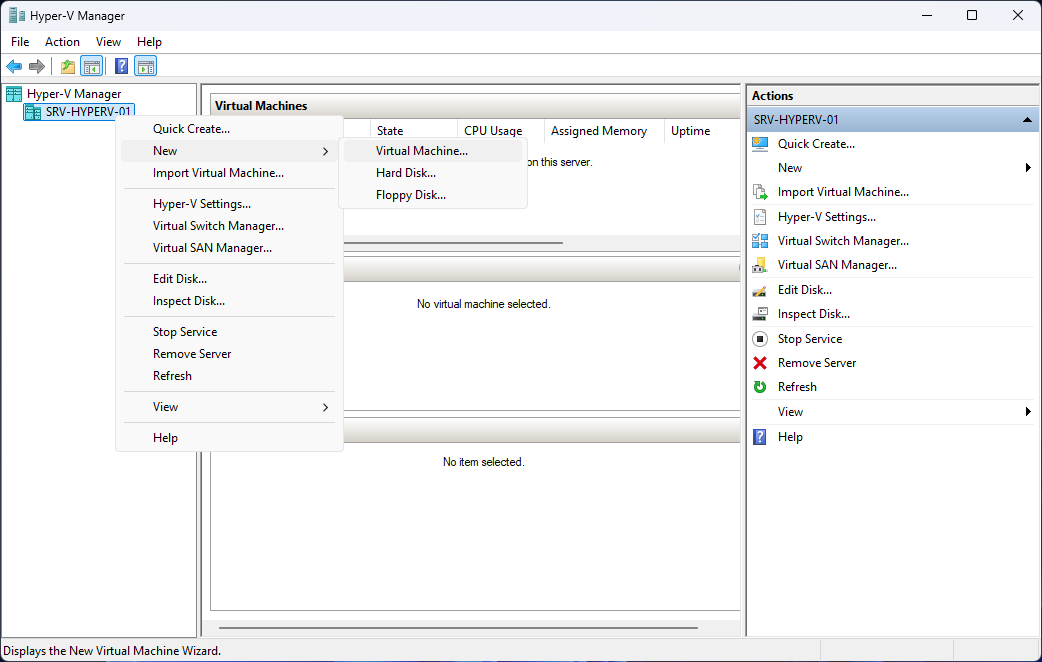Select Virtual Machine... from the New submenu
This screenshot has height=662, width=1042.
click(x=421, y=151)
